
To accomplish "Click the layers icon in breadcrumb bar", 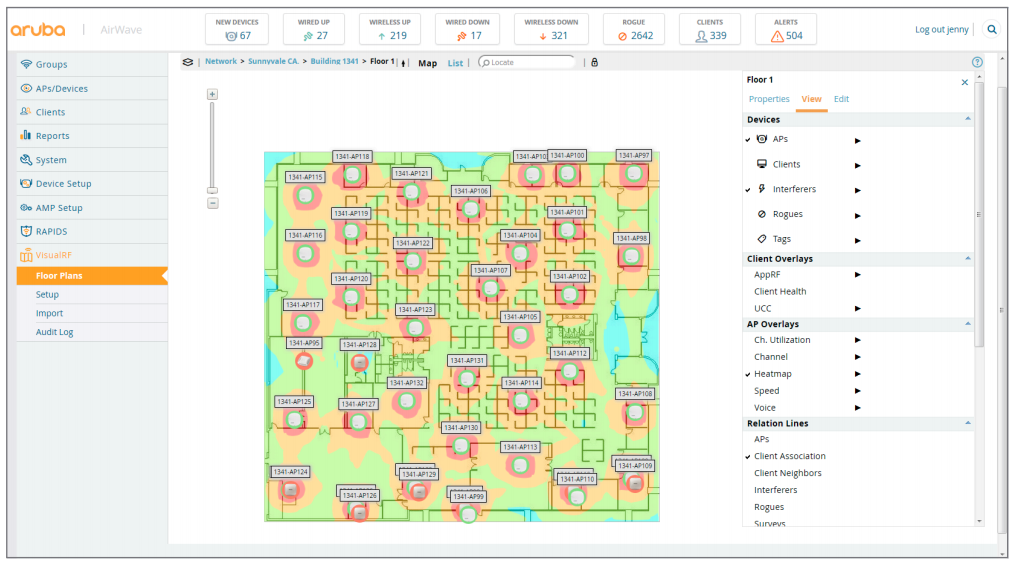I will (187, 62).
